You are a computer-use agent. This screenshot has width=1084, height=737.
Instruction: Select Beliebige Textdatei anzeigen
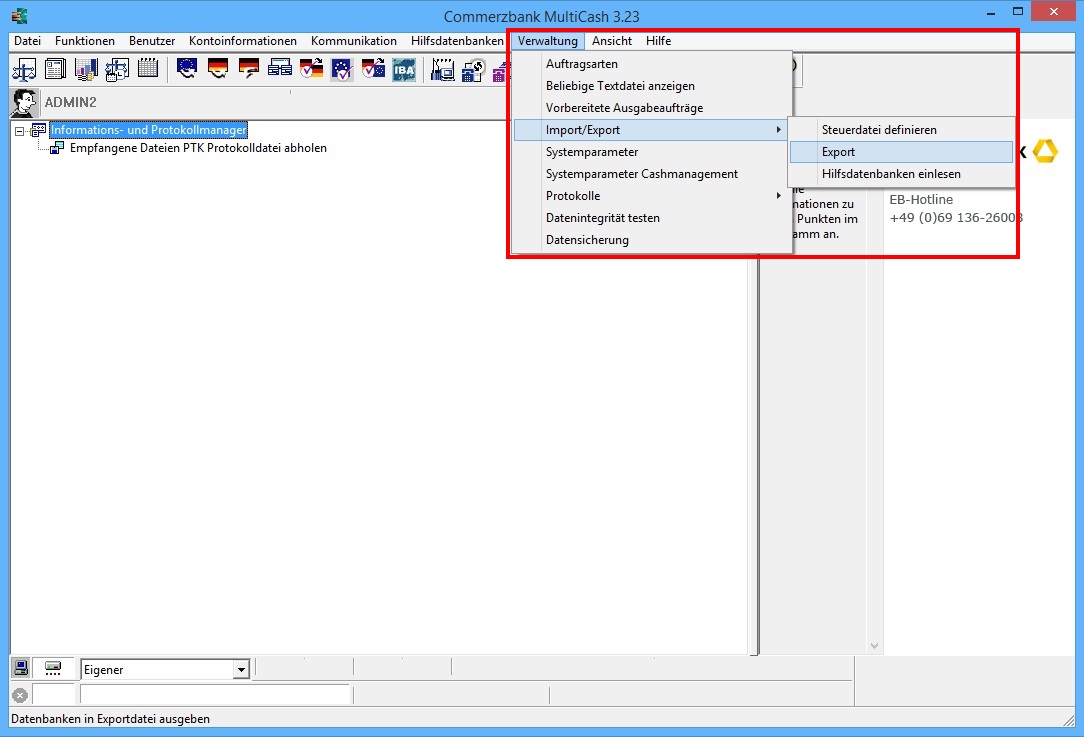pos(652,86)
